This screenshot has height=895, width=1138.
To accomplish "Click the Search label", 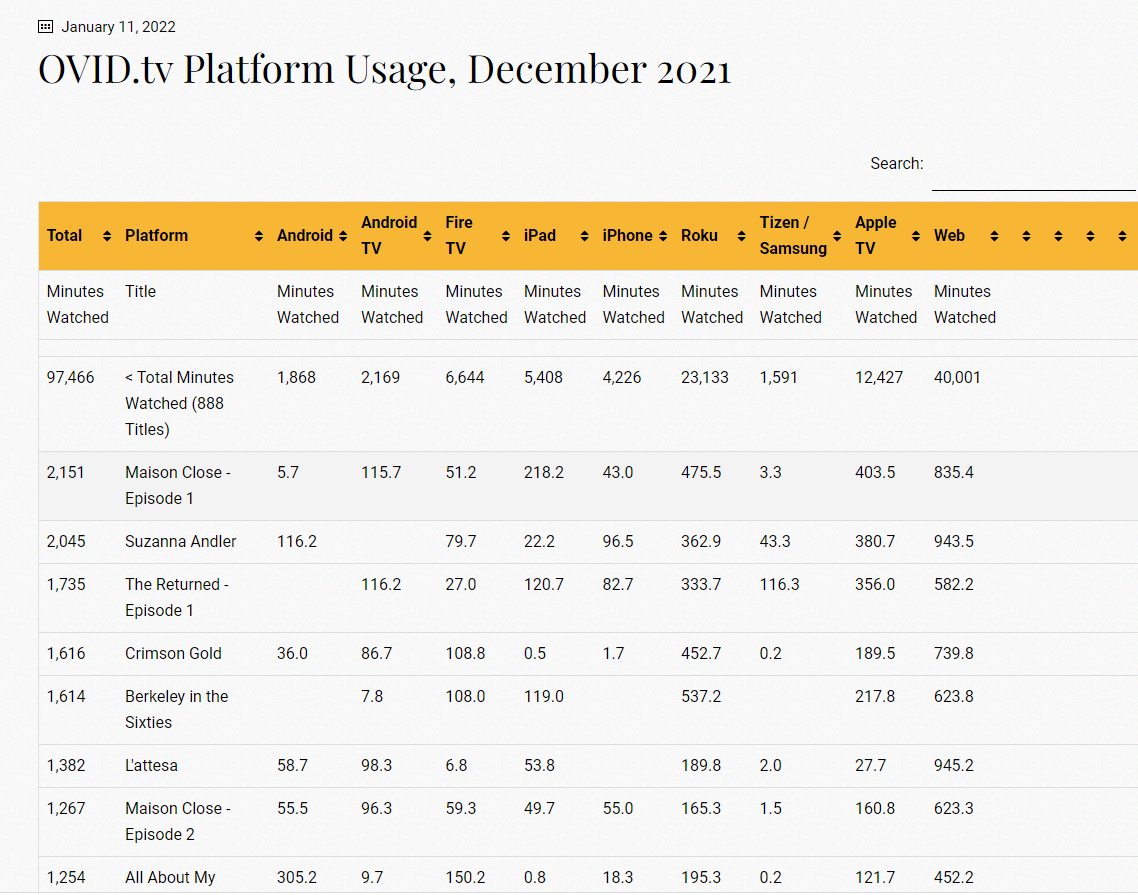I will click(897, 163).
